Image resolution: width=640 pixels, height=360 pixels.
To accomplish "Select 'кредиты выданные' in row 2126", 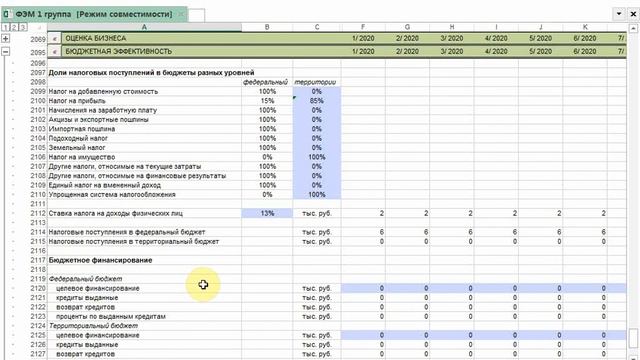I will coord(144,345).
